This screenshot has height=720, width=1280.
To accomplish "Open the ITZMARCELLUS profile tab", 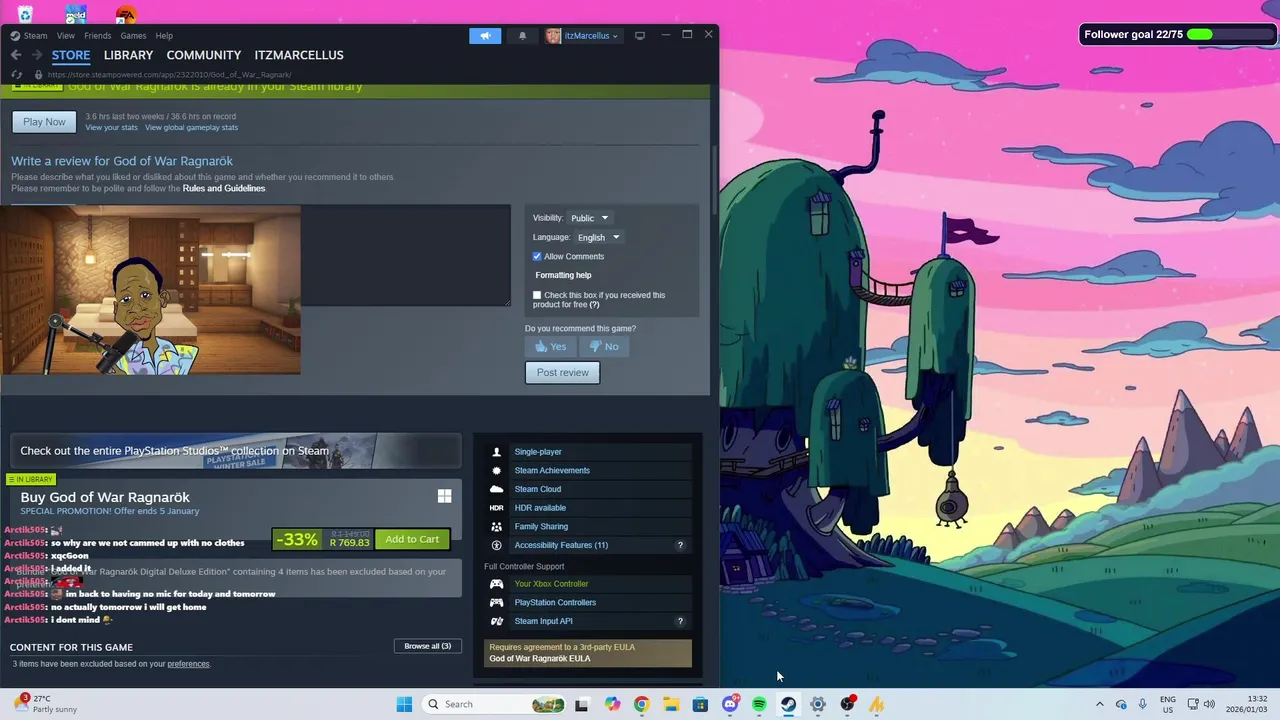I will pos(299,55).
